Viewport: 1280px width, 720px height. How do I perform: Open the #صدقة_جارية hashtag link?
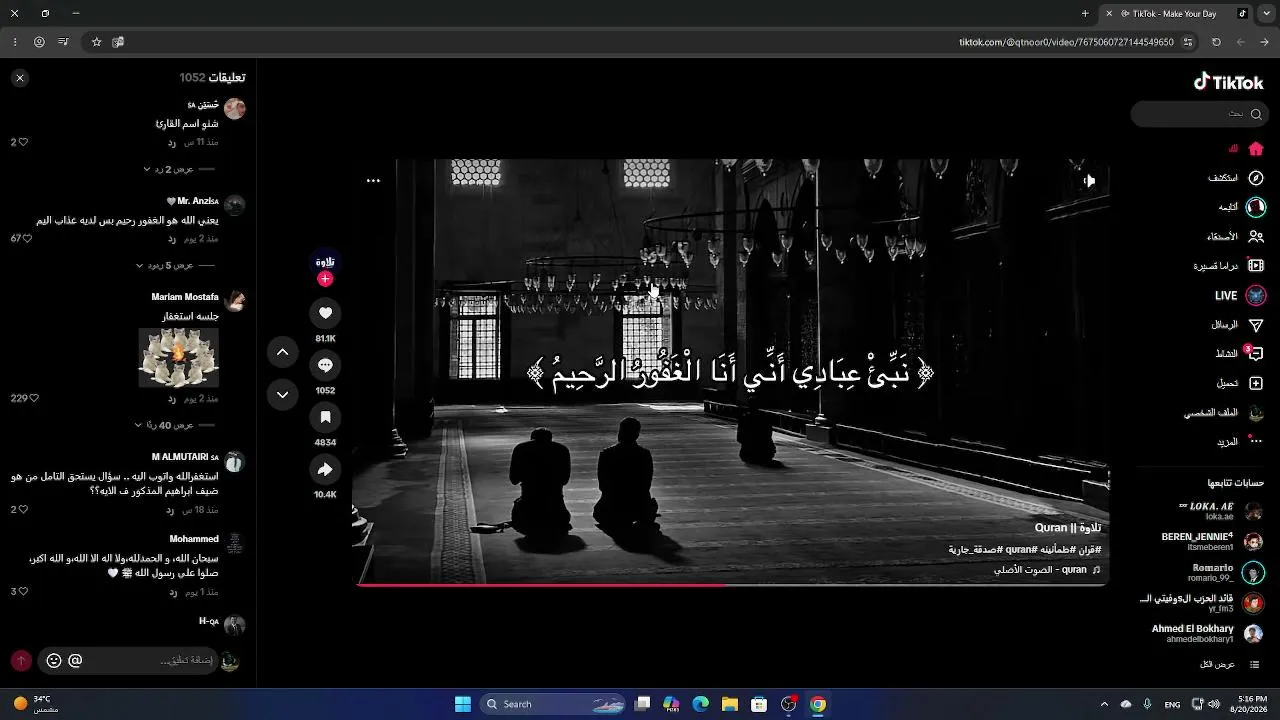[975, 549]
